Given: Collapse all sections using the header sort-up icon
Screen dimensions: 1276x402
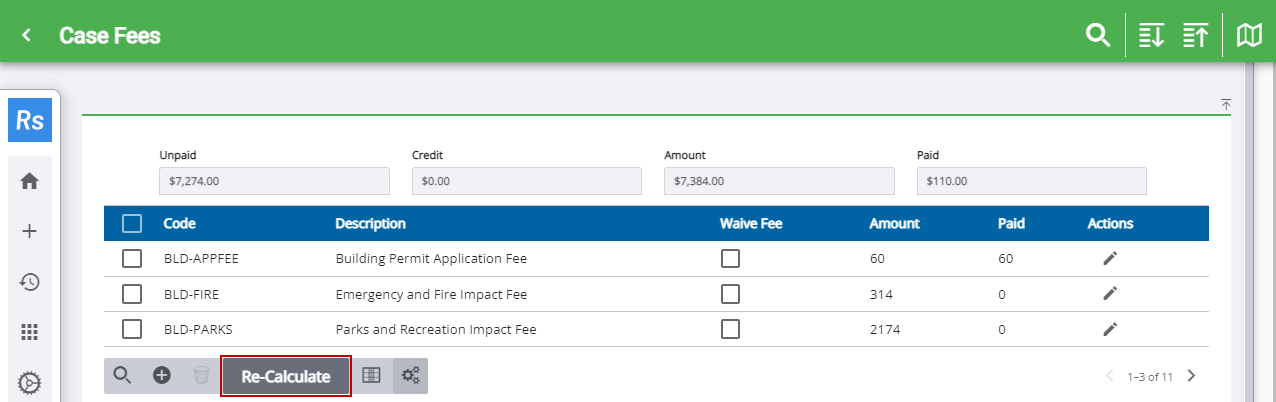Looking at the screenshot, I should [1195, 36].
